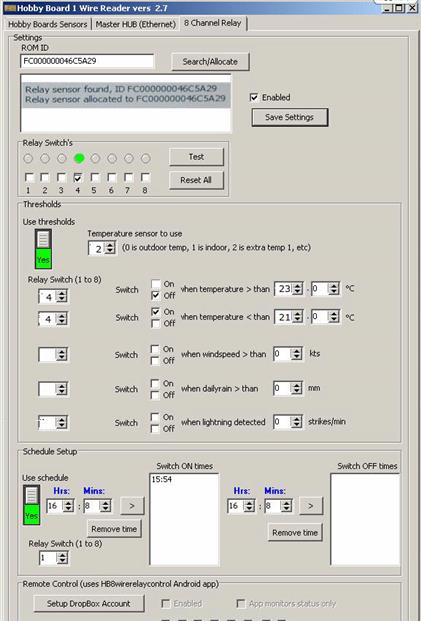Screen dimensions: 421x621
Task: Click the ROM ID input field
Action: coord(87,61)
